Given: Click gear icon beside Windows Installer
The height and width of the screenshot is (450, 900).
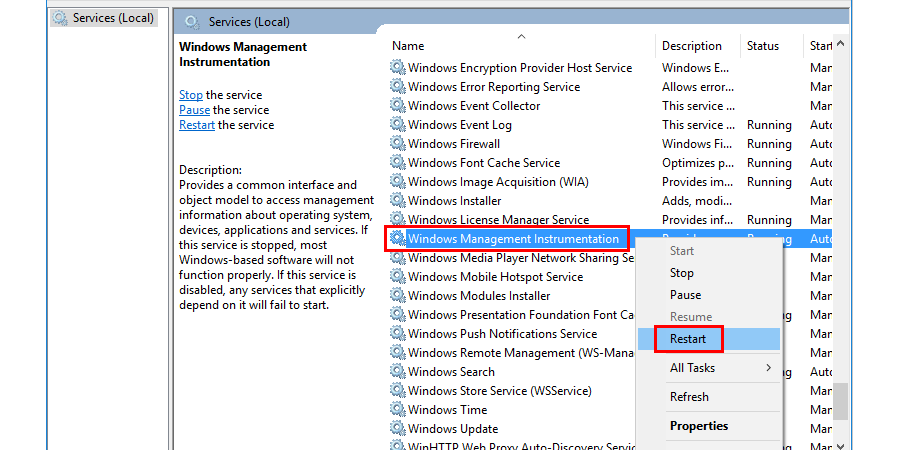Looking at the screenshot, I should pyautogui.click(x=397, y=200).
